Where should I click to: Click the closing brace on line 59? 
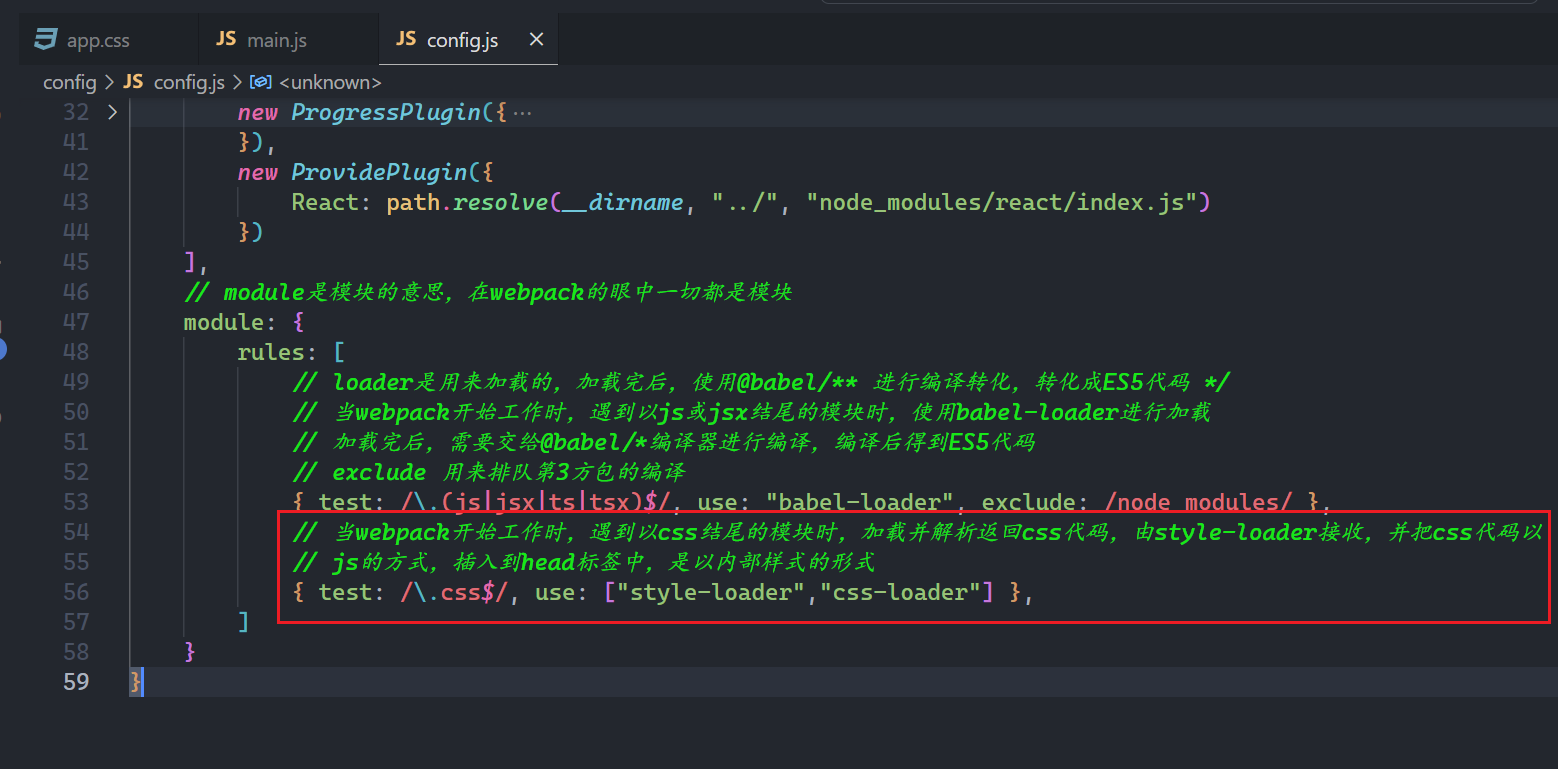point(136,682)
